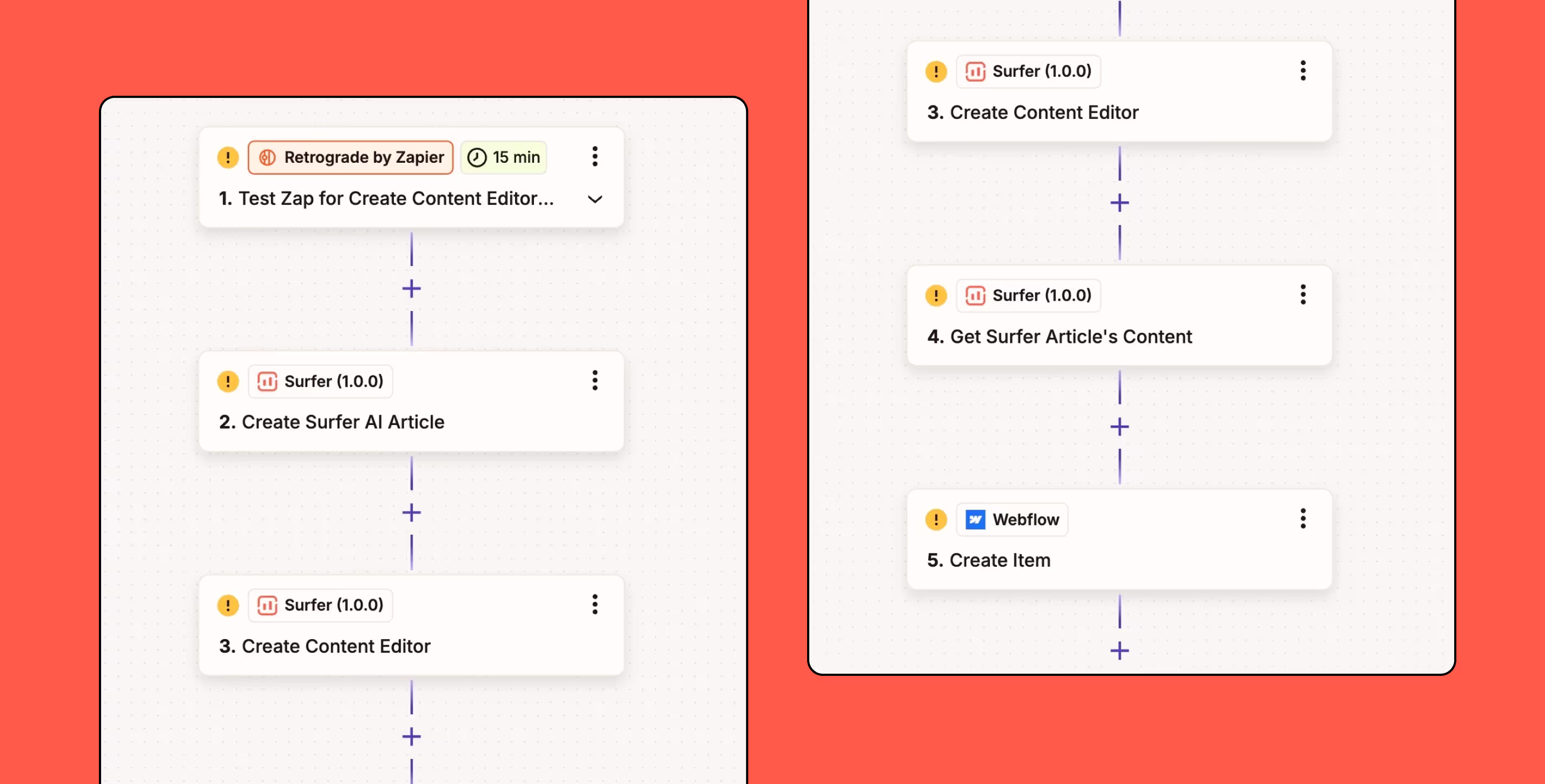
Task: Select the Surfer (1.0.0) badge on step 2
Action: (320, 381)
